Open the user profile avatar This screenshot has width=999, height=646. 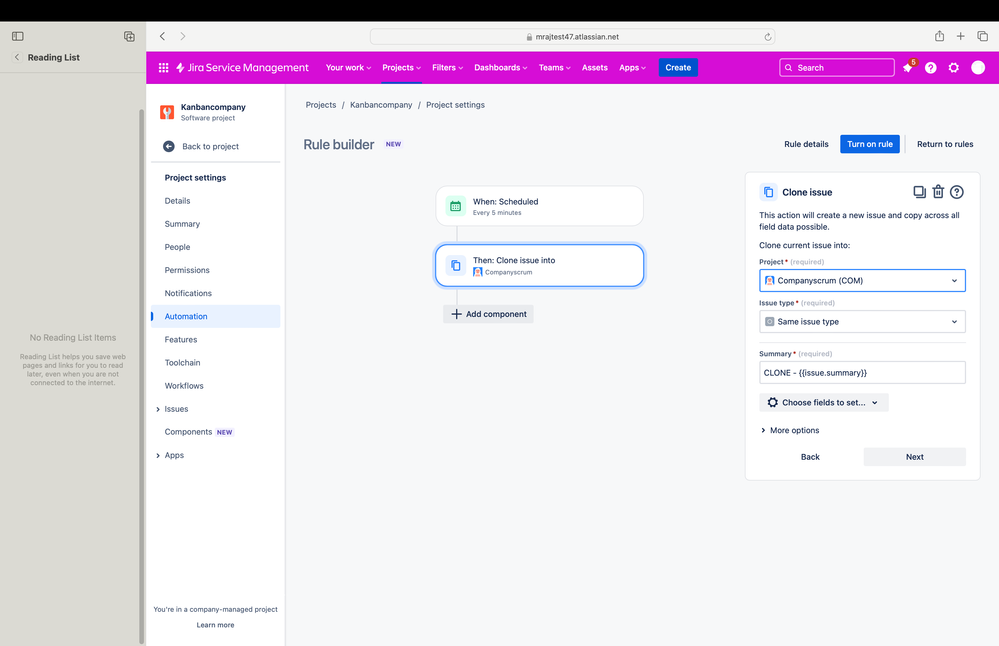click(978, 68)
